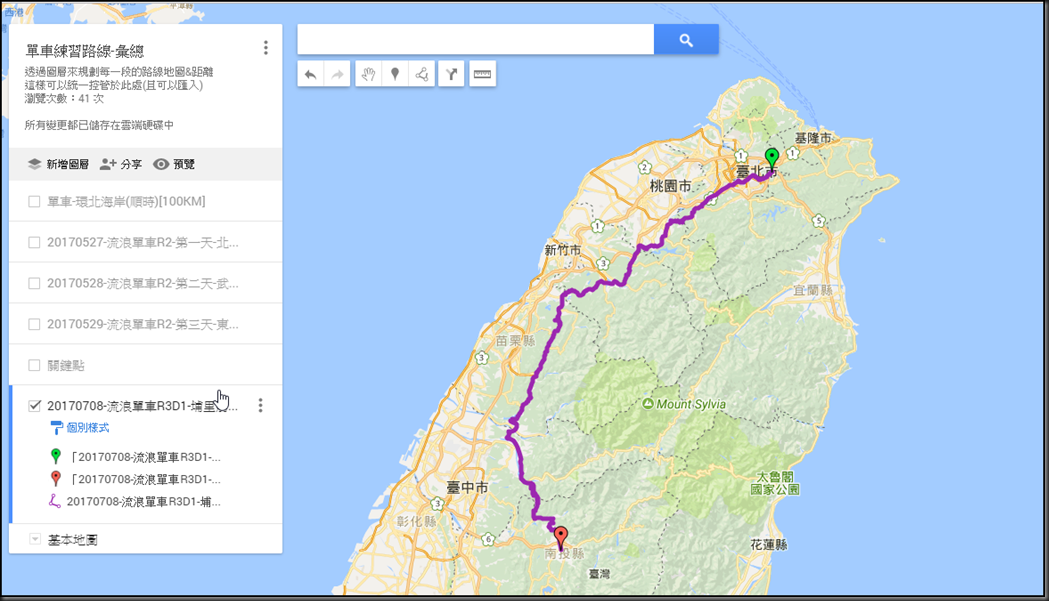Viewport: 1049px width, 601px height.
Task: Open the map title options menu
Action: [x=266, y=48]
